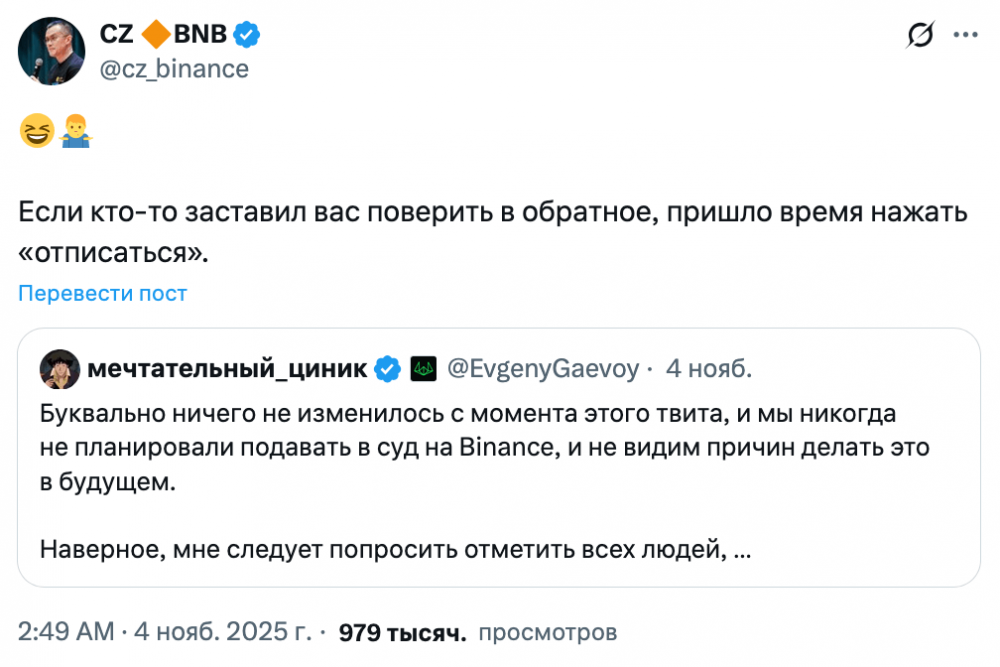Click the shrugging person emoji
The image size is (1000, 667).
click(x=75, y=131)
